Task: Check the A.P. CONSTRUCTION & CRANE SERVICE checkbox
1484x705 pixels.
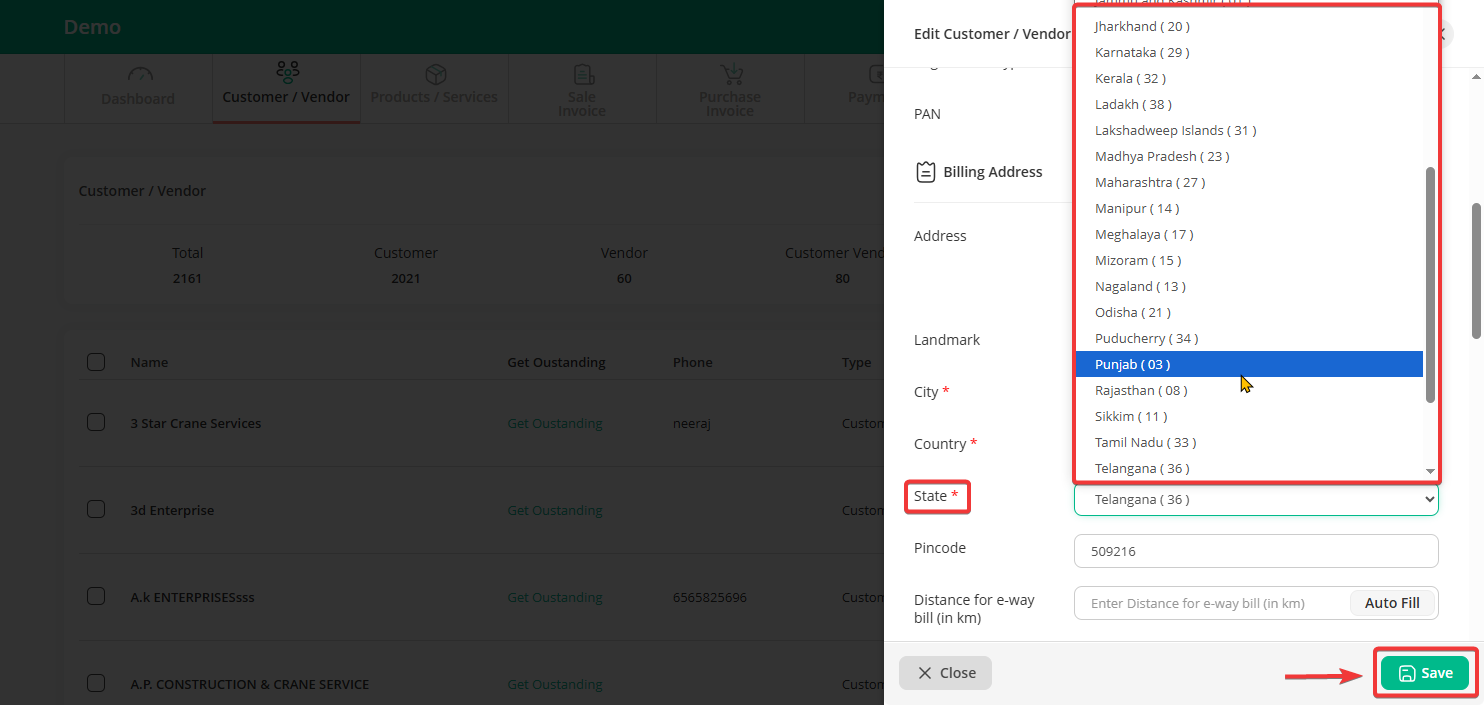Action: click(96, 684)
